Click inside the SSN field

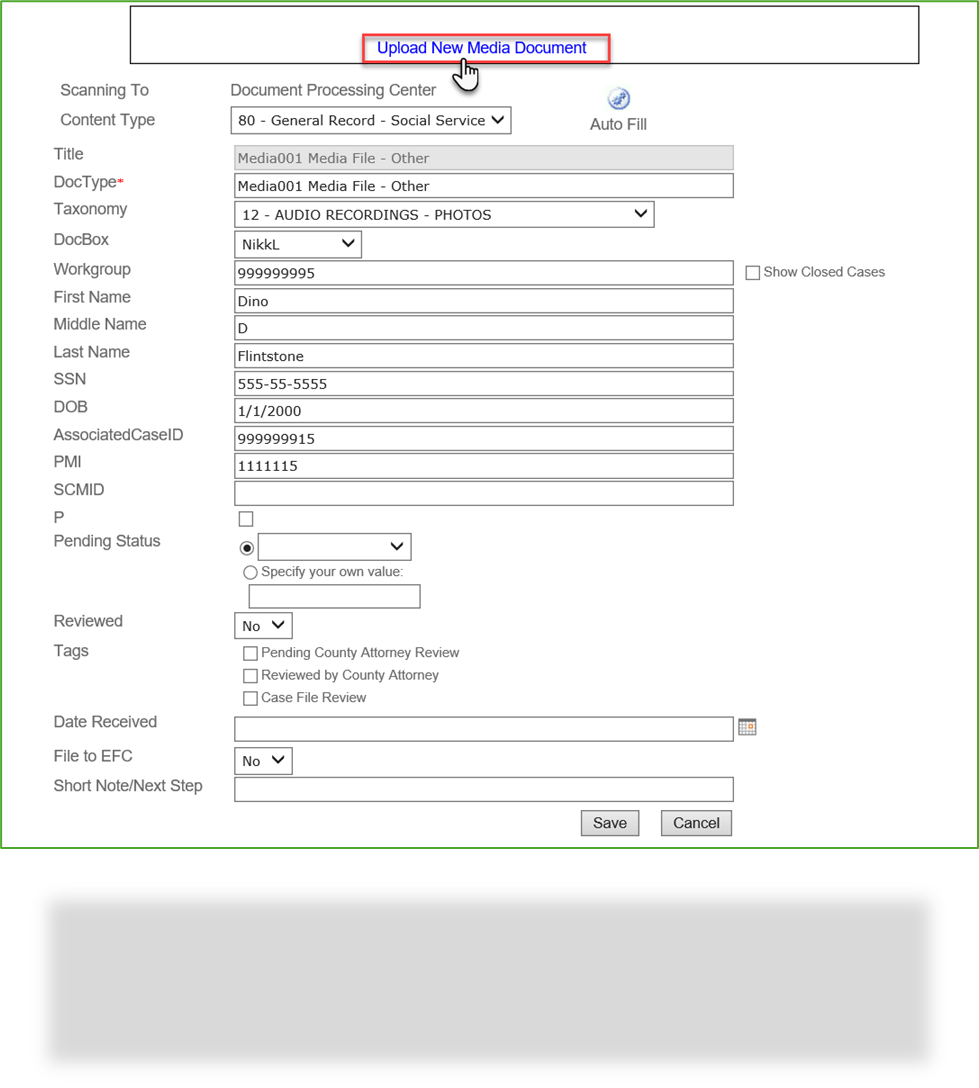point(483,383)
